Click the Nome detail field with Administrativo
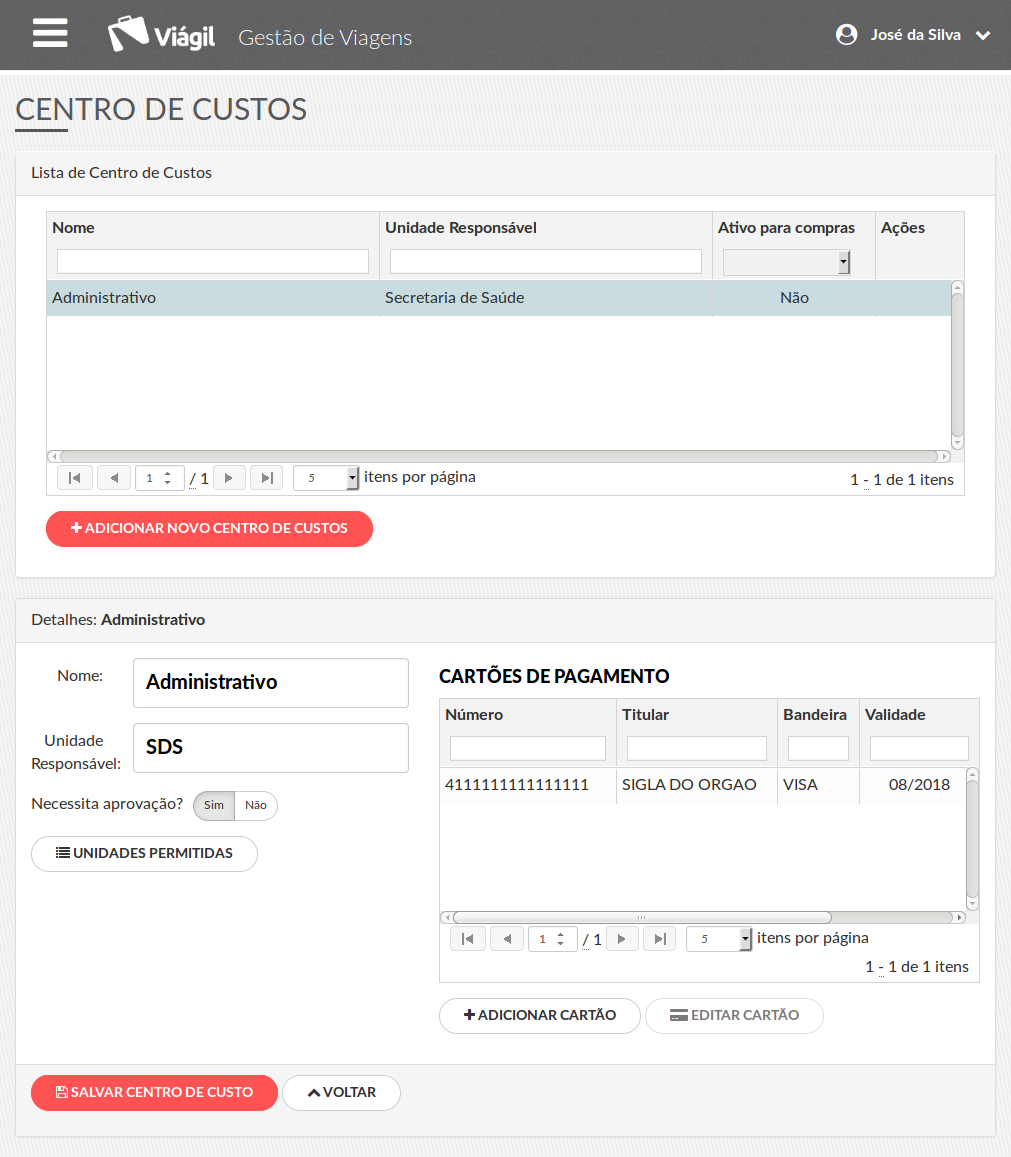1011x1157 pixels. pos(271,683)
